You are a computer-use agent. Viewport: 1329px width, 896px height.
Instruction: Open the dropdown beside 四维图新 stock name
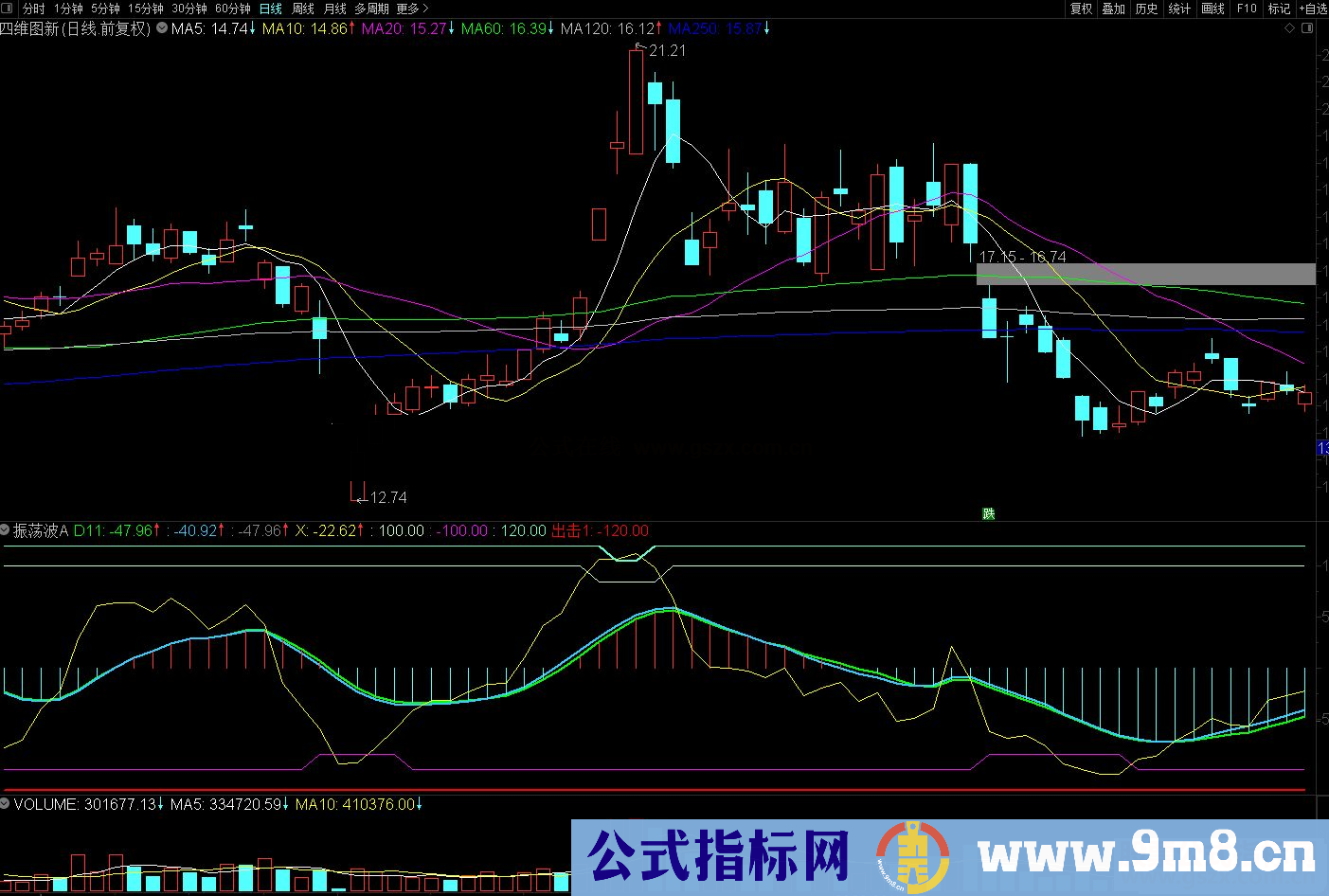pos(161,28)
